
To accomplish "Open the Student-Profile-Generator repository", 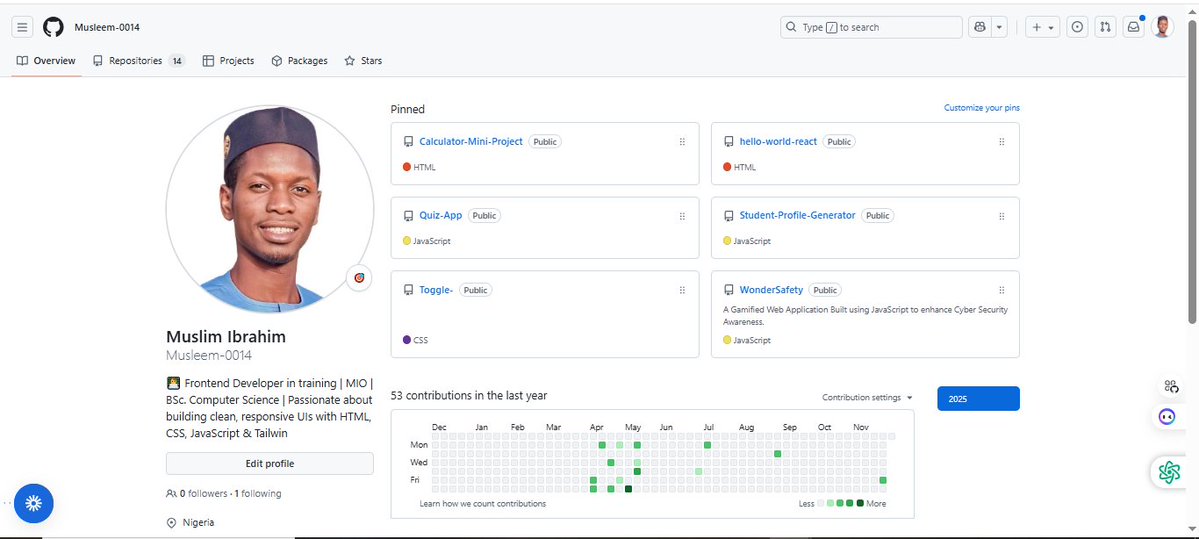I will point(797,216).
